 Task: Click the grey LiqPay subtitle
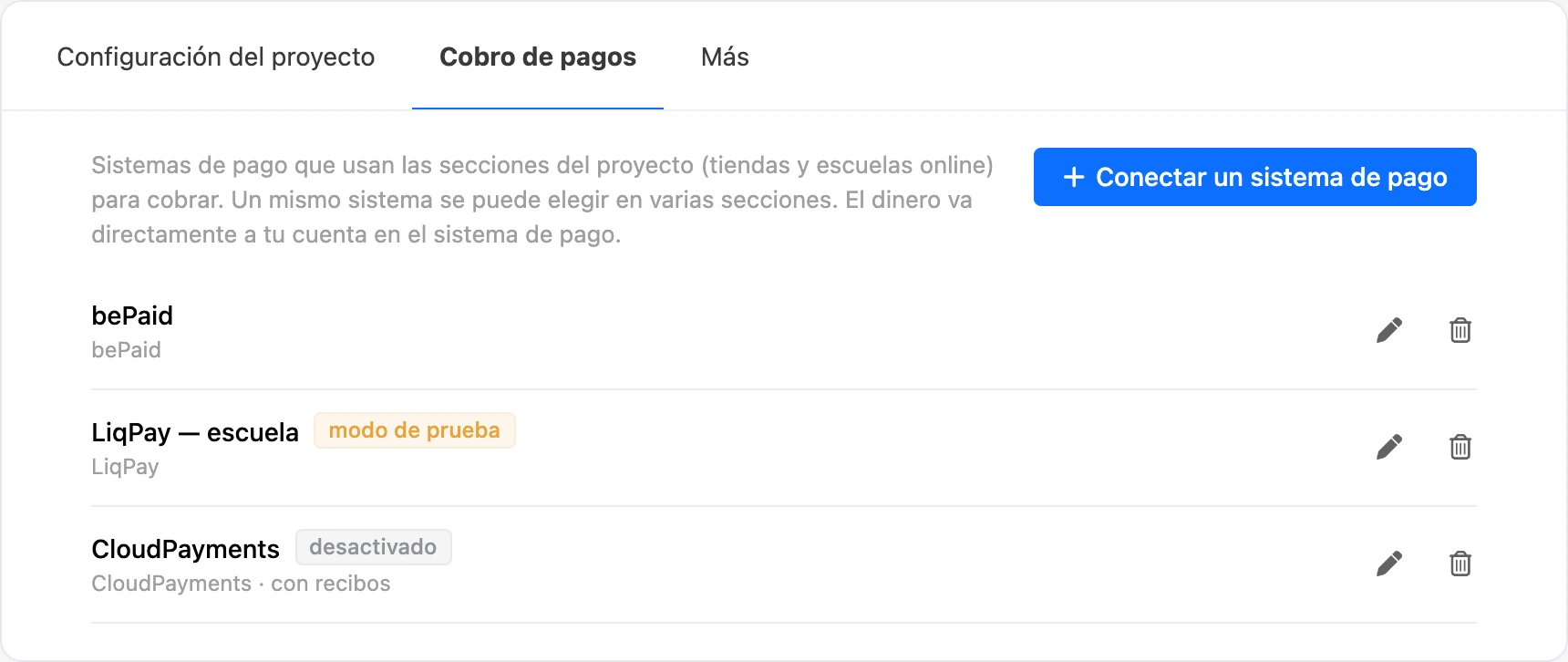pyautogui.click(x=125, y=467)
